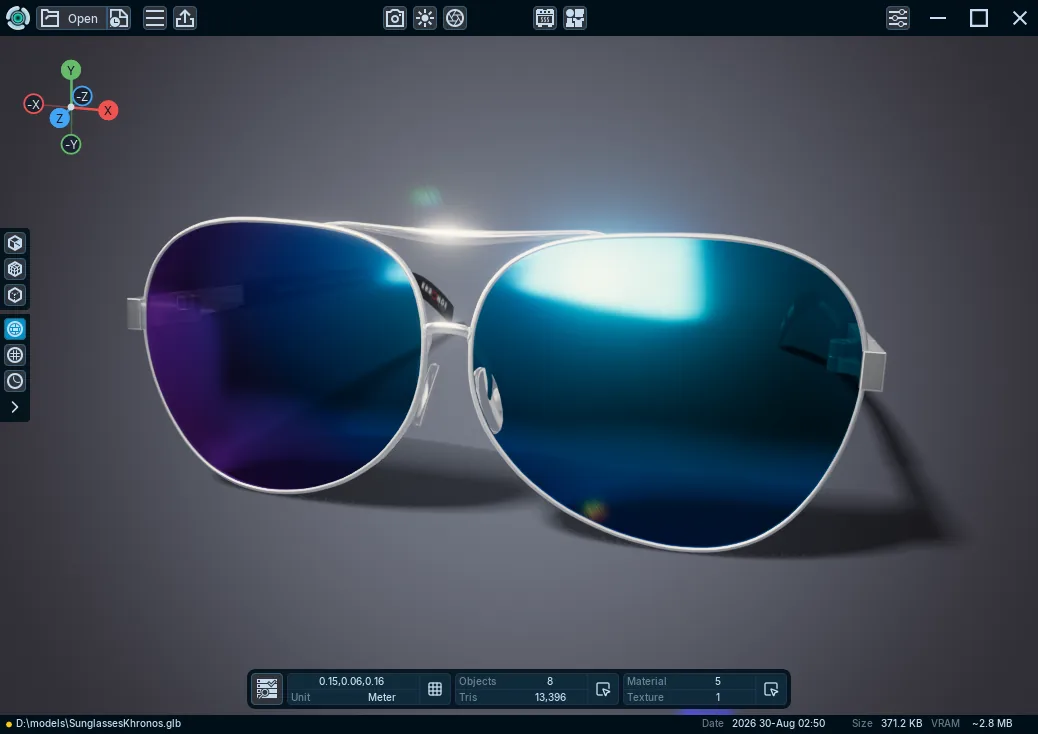Screen dimensions: 1038x734
Task: Click the file path SunglassesKhronos.glb
Action: [x=98, y=723]
